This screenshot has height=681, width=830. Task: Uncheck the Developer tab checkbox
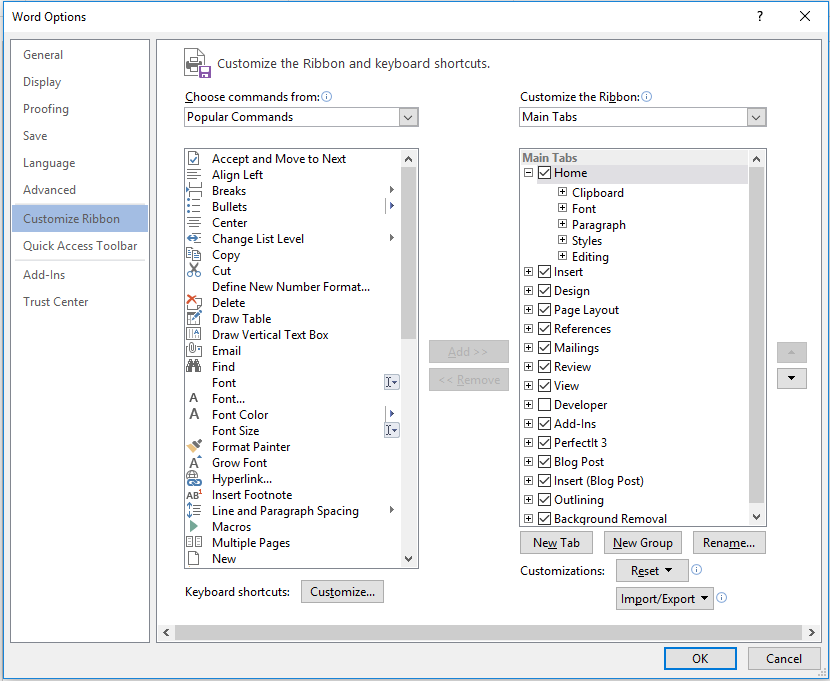(544, 404)
